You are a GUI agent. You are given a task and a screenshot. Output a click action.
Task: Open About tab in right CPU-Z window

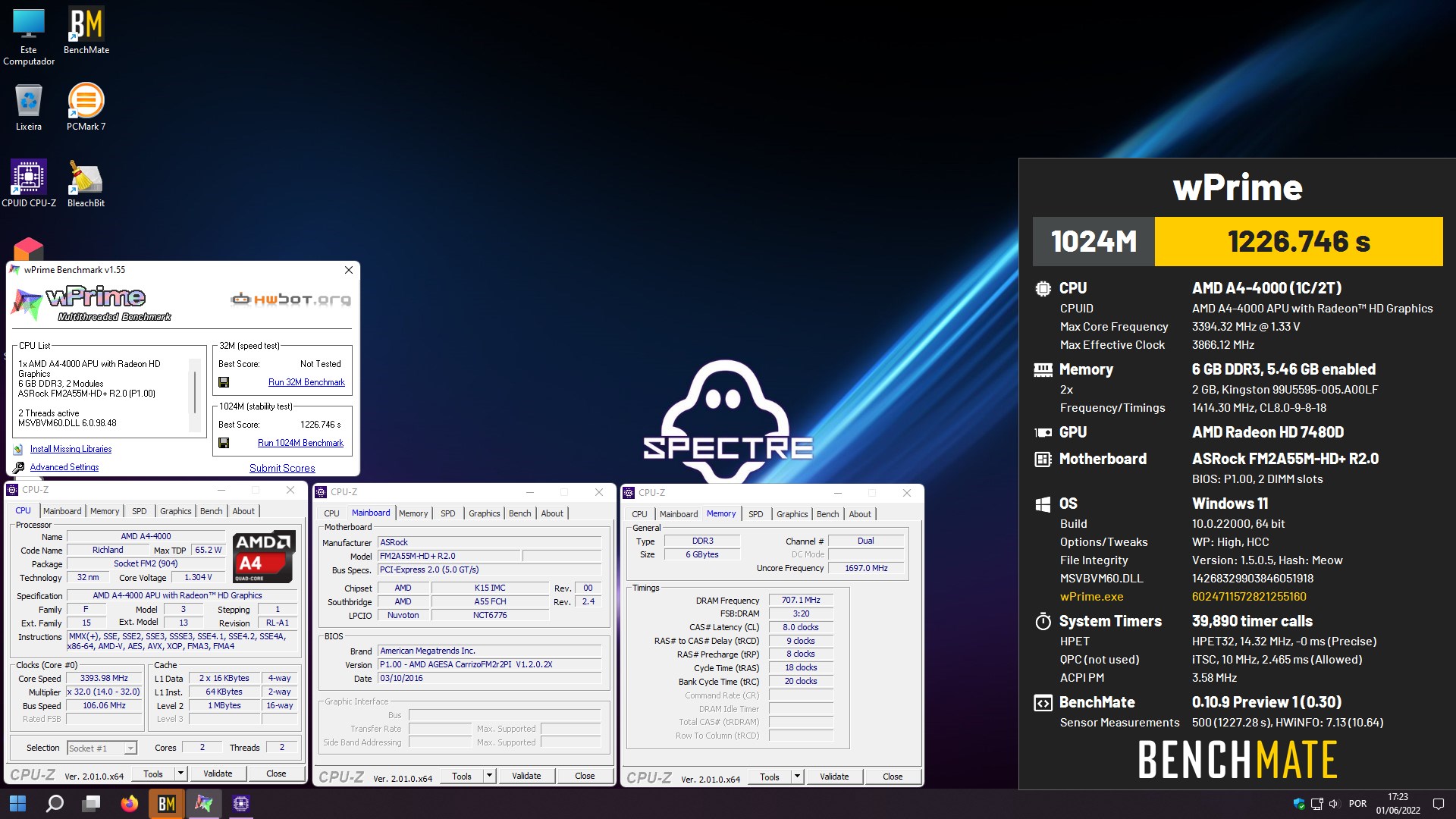coord(860,514)
